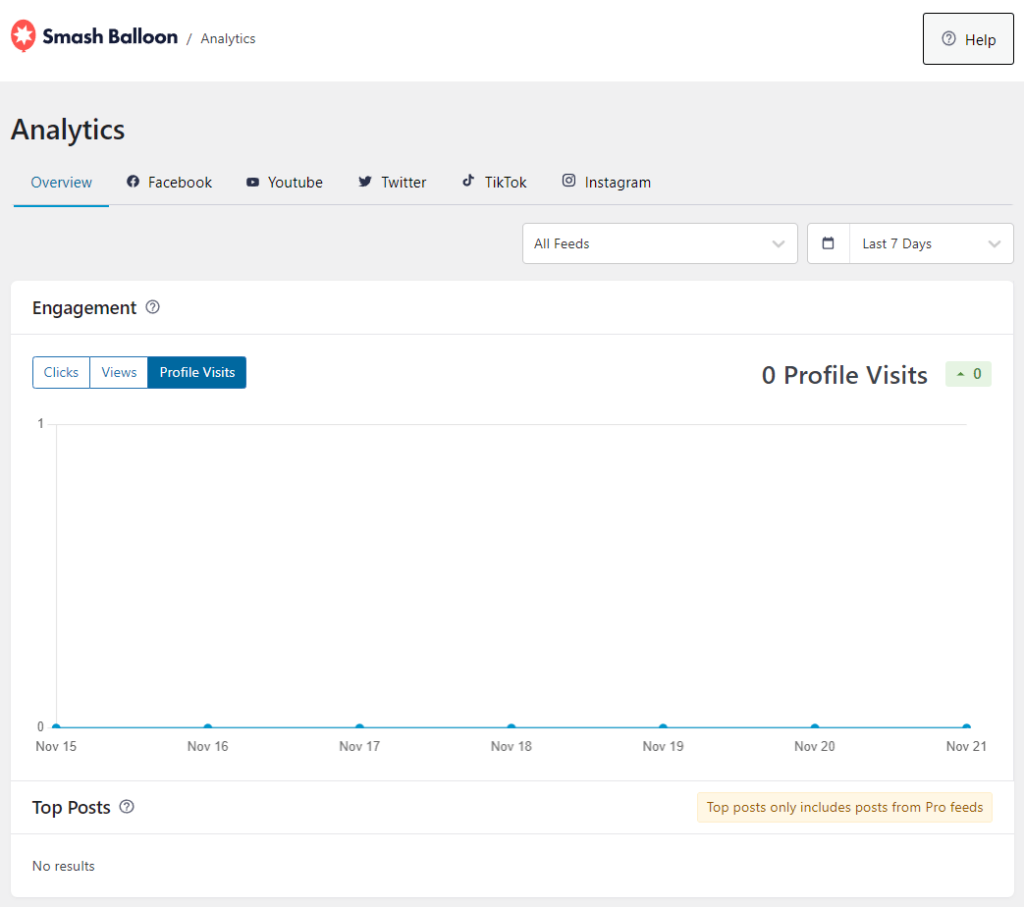Click the Analytics breadcrumb link
The width and height of the screenshot is (1024, 907).
[x=228, y=39]
